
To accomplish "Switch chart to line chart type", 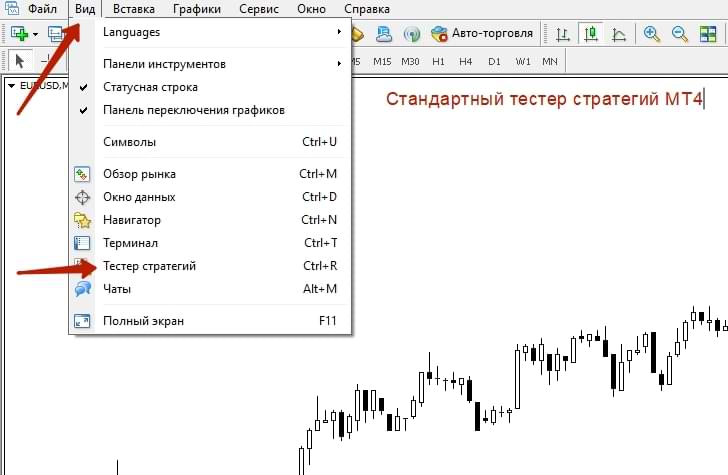I will [x=619, y=34].
